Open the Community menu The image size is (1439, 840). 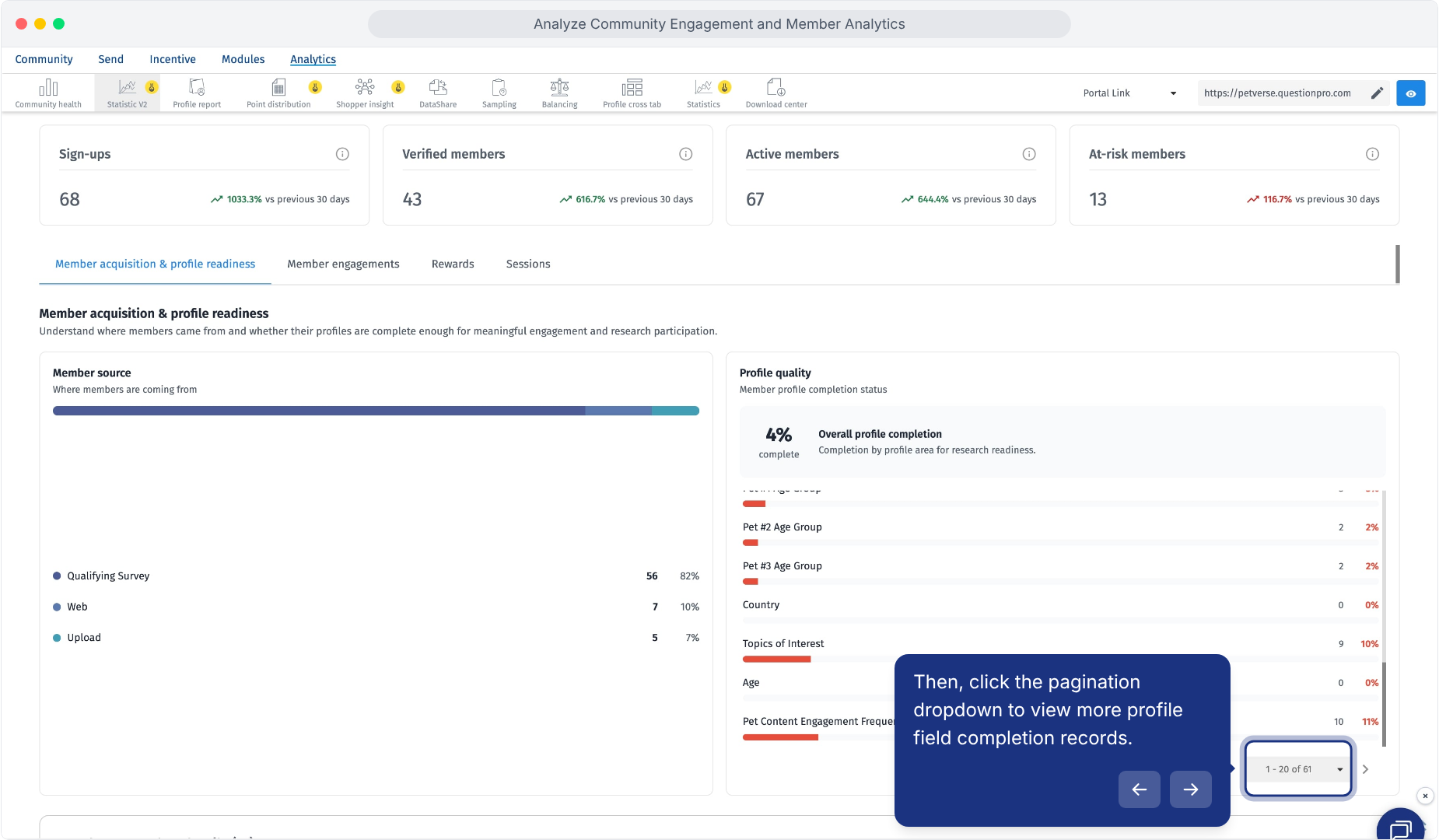click(x=44, y=59)
